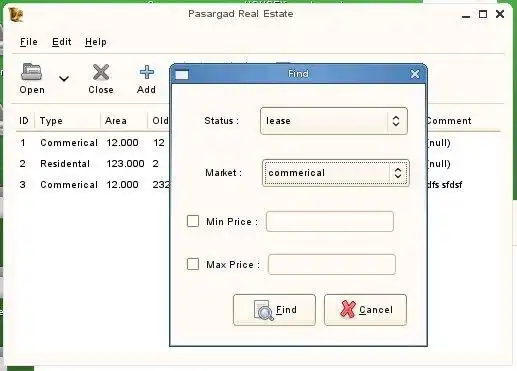517x371 pixels.
Task: Open the Find dialog window menu icon
Action: [x=182, y=74]
